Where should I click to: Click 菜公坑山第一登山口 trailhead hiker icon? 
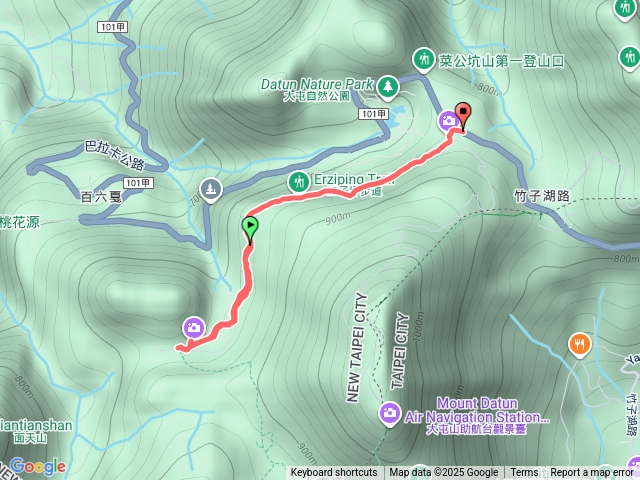click(x=424, y=61)
